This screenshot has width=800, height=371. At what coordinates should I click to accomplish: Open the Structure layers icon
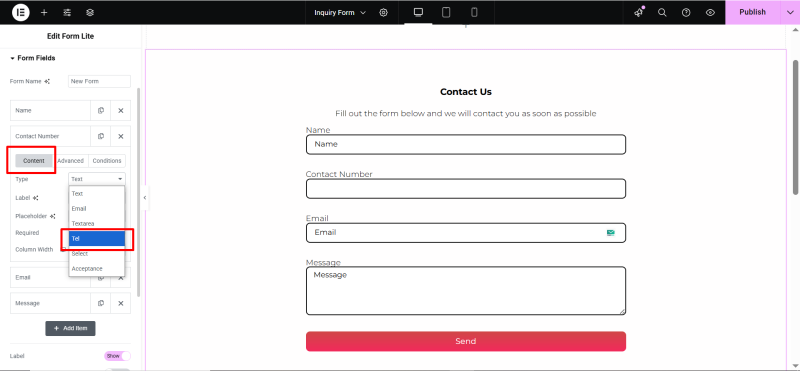(x=90, y=12)
